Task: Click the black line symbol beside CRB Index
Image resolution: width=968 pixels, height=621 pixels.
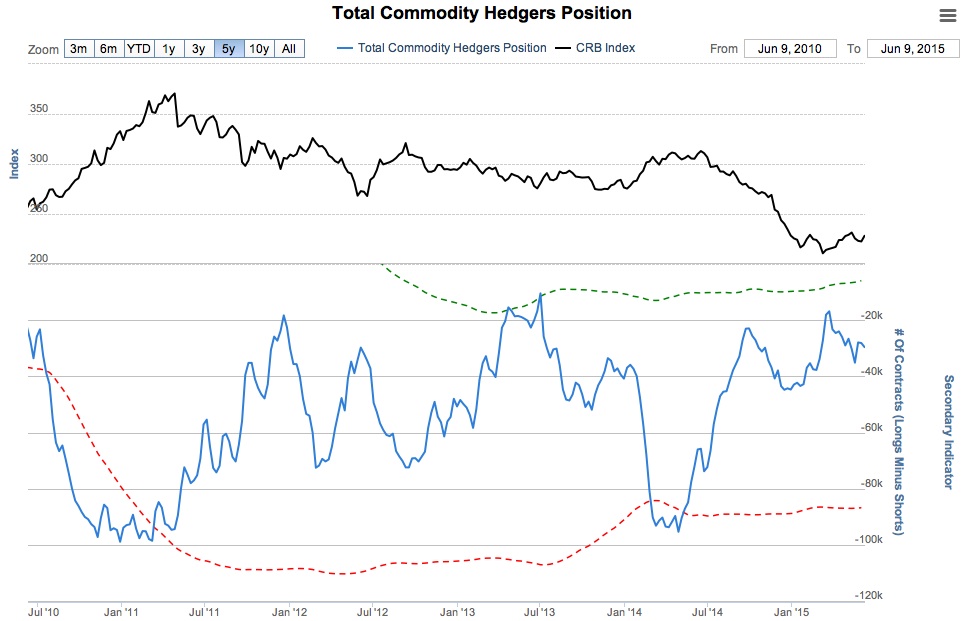Action: (x=564, y=48)
